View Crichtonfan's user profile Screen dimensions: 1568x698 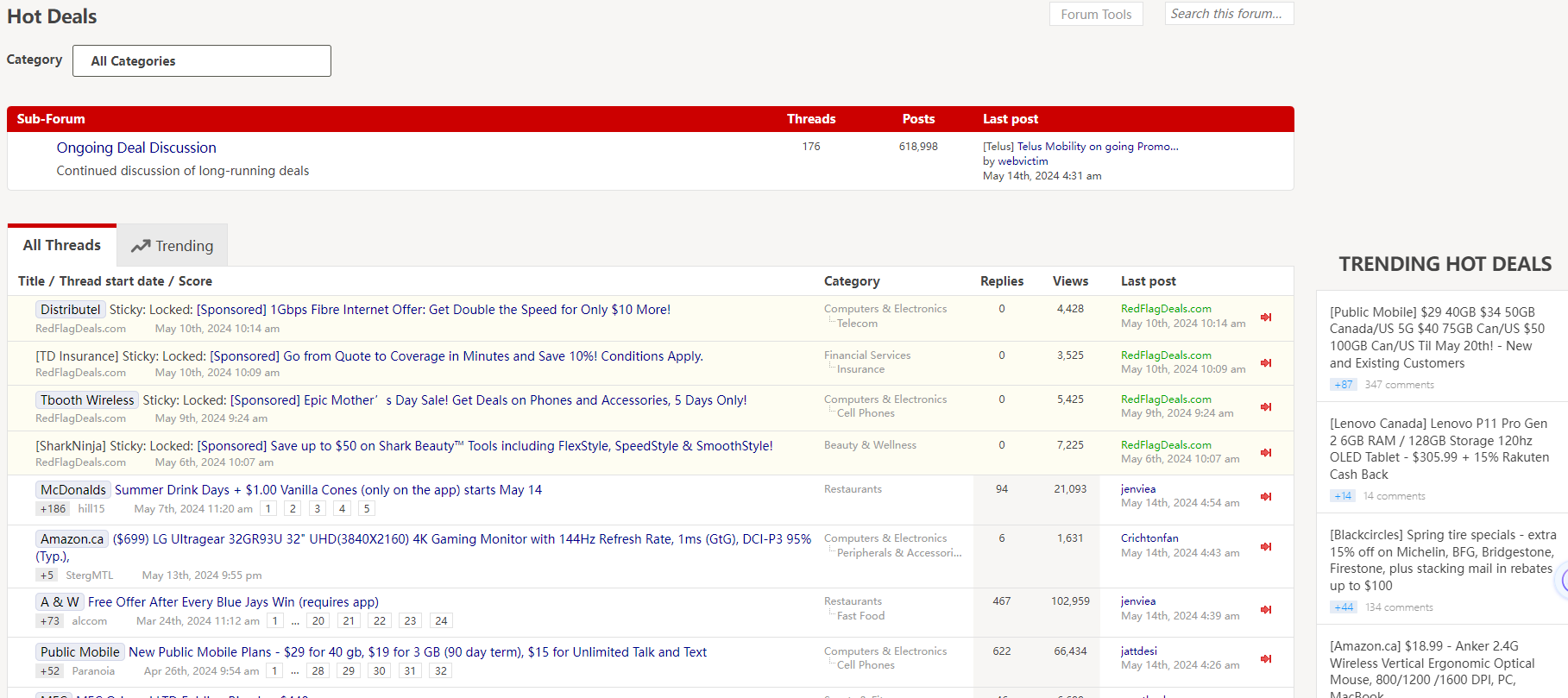(1149, 538)
